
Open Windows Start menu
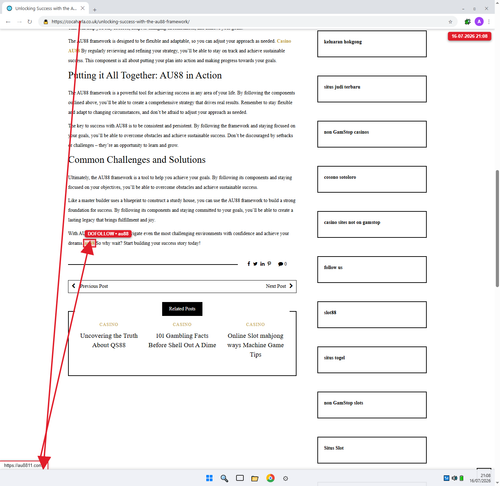(x=209, y=478)
